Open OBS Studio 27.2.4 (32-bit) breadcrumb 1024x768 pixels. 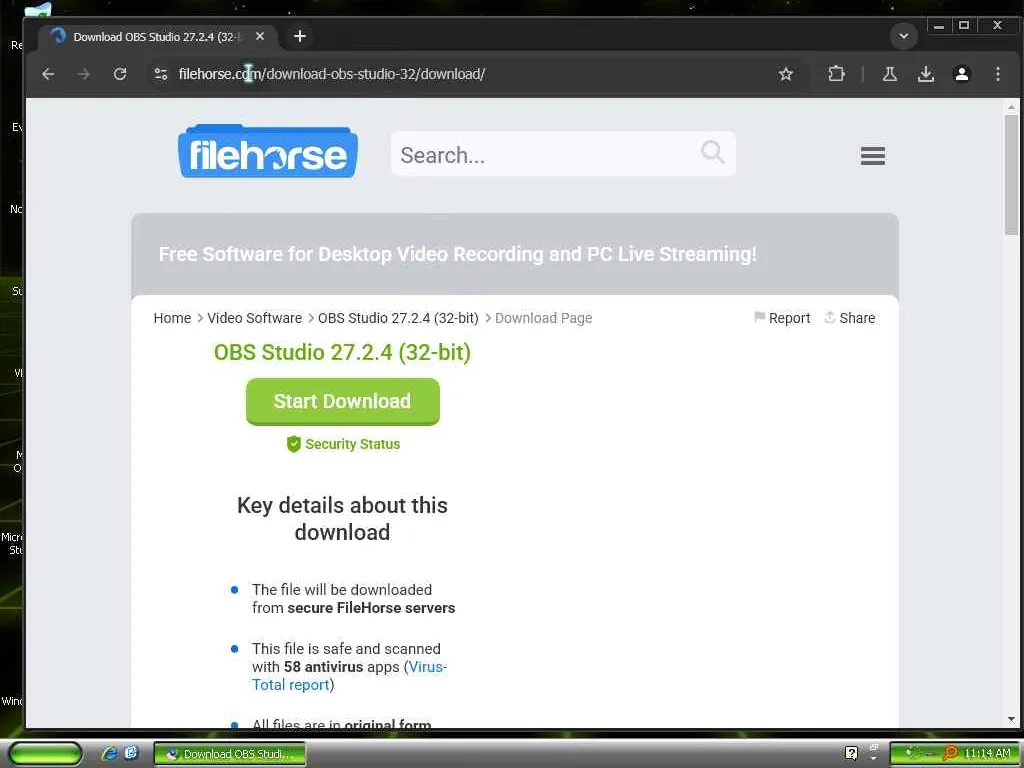398,318
